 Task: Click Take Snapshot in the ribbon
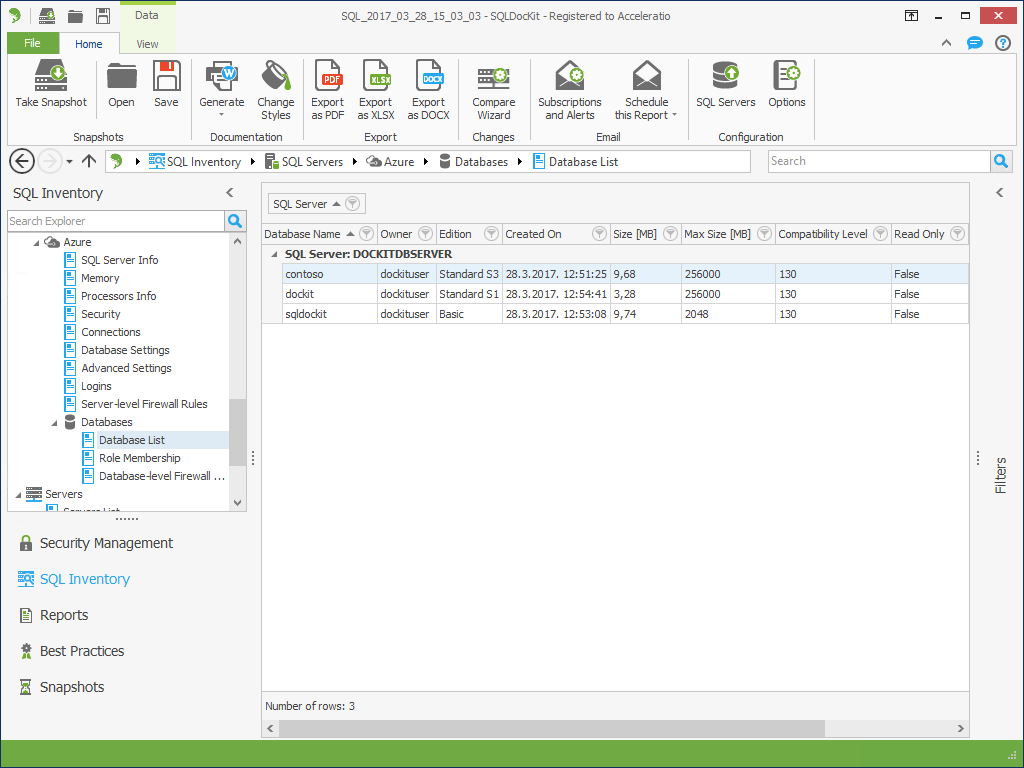[51, 84]
